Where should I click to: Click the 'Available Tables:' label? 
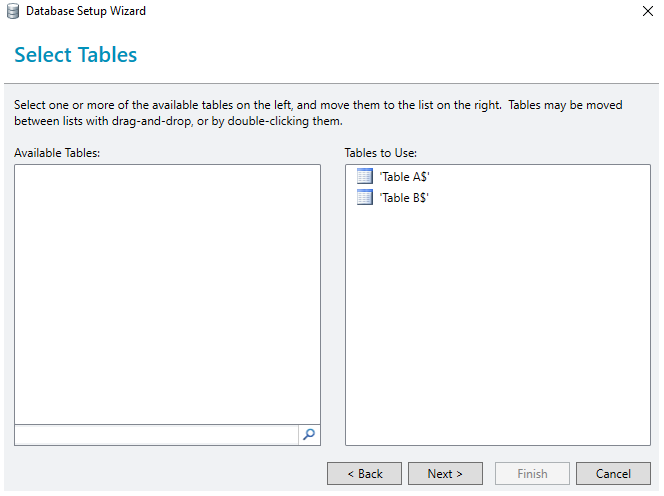(x=57, y=153)
